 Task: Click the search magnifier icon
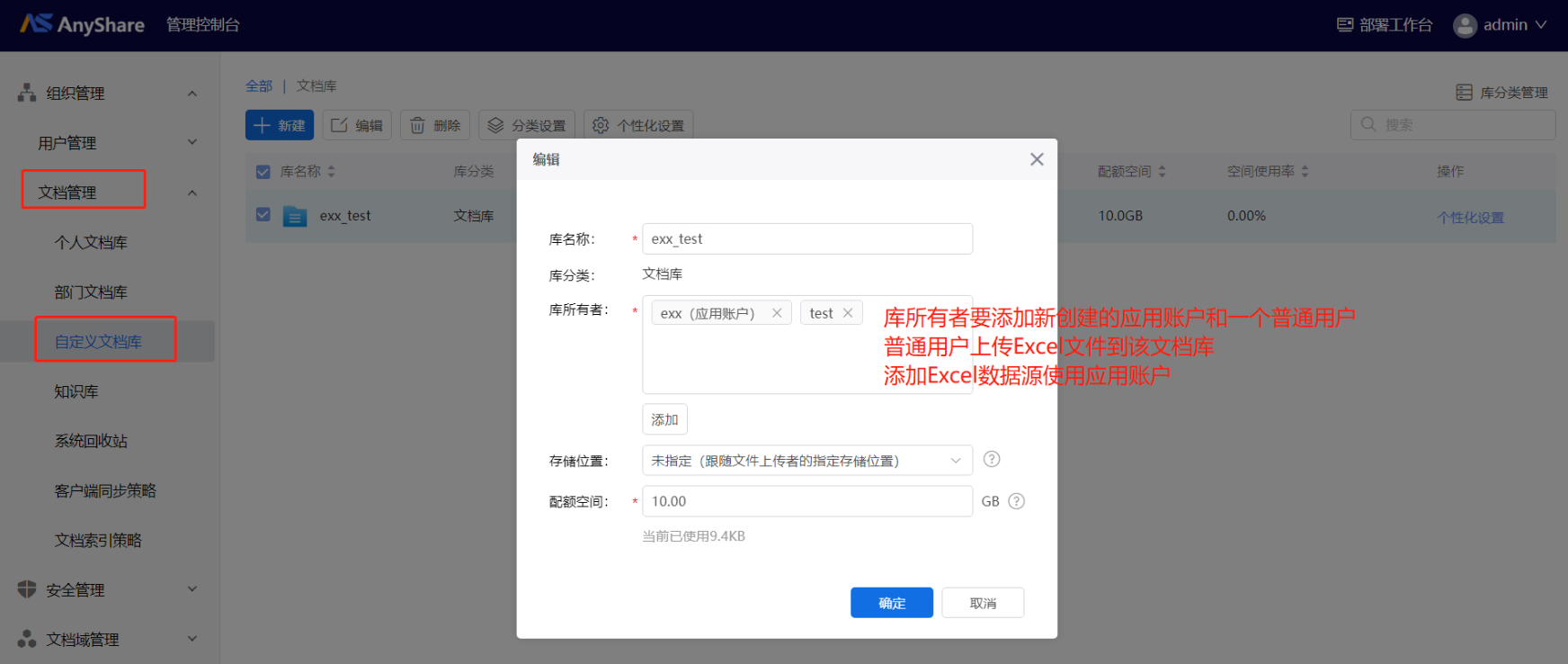1368,124
